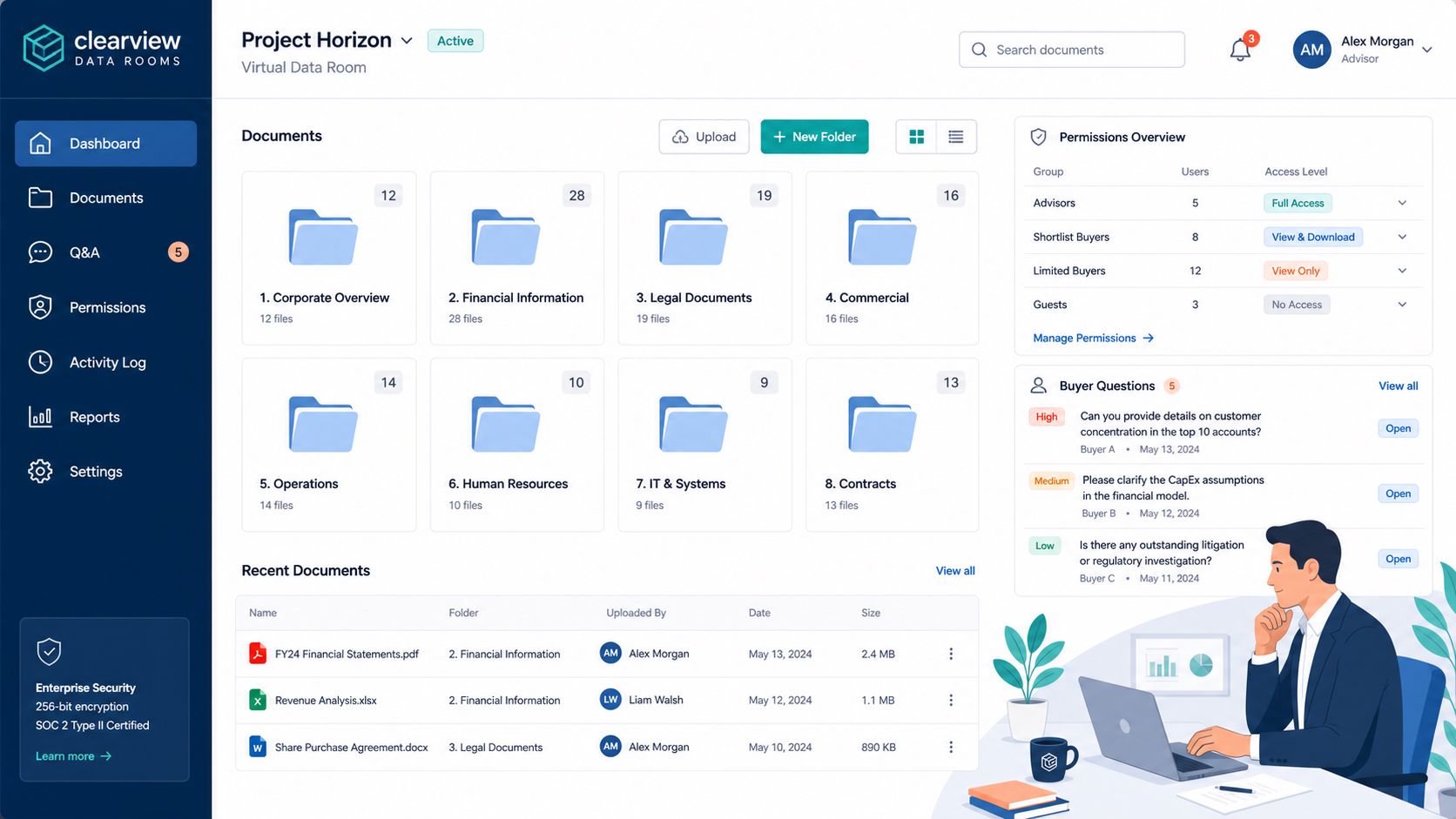This screenshot has height=819, width=1456.
Task: Expand the Limited Buyers row chevron
Action: [1402, 271]
